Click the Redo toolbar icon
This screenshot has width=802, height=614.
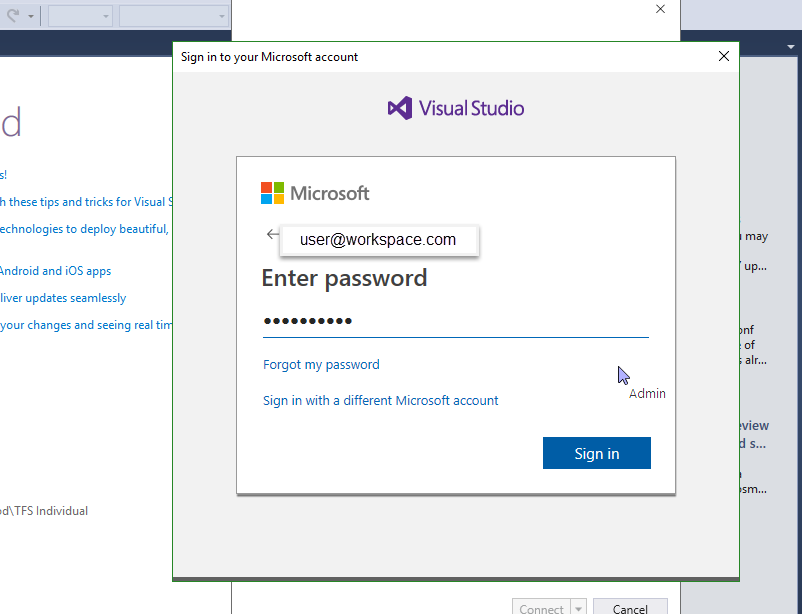(x=13, y=16)
